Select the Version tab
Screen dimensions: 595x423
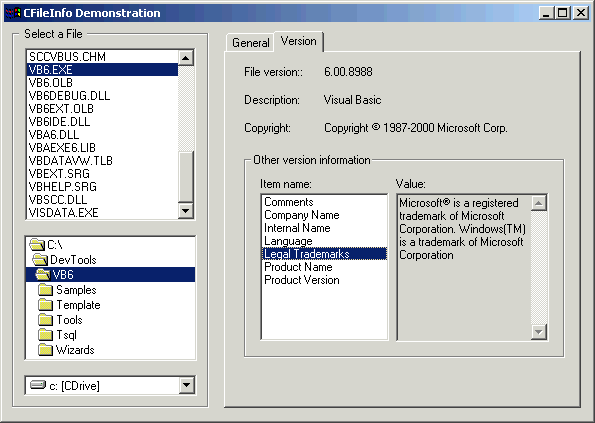pos(299,41)
